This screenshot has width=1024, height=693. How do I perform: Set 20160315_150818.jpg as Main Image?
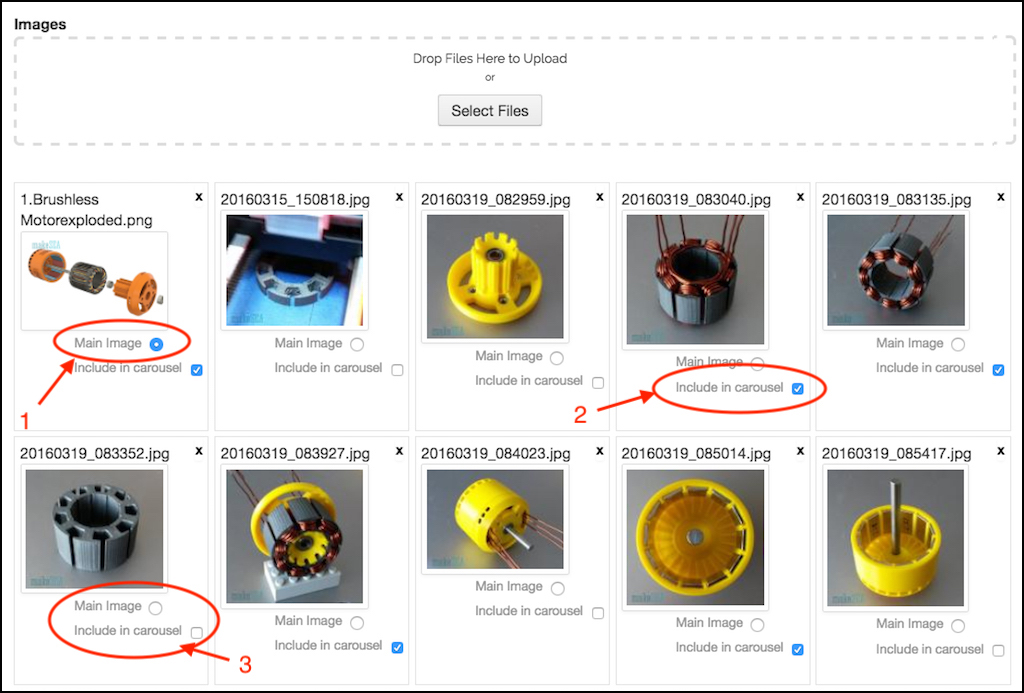357,344
